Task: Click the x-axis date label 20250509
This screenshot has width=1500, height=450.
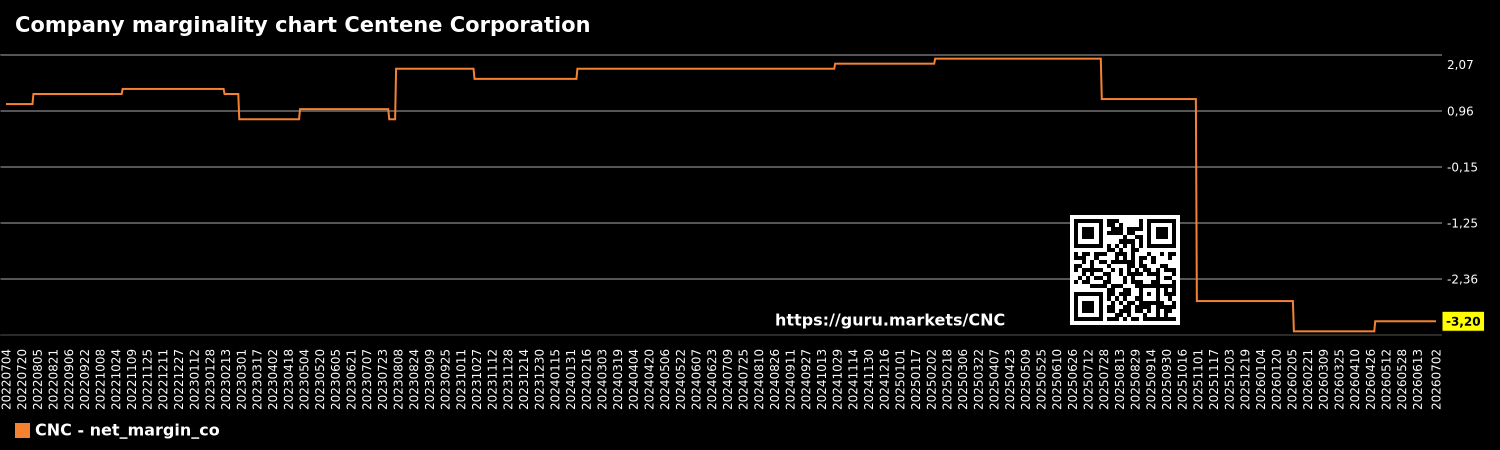Action: point(1026,379)
